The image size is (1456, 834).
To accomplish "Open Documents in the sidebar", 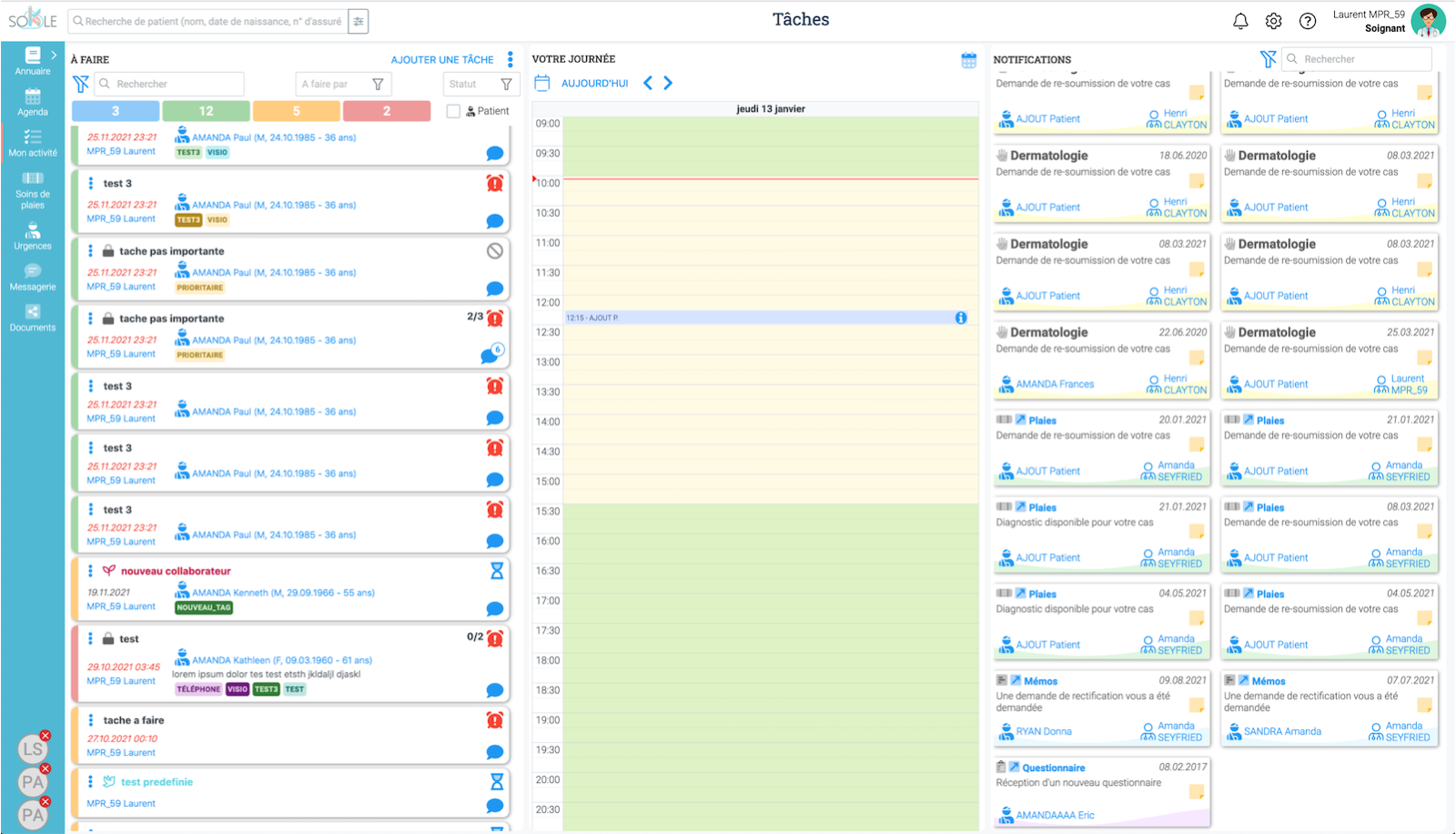I will pyautogui.click(x=33, y=319).
